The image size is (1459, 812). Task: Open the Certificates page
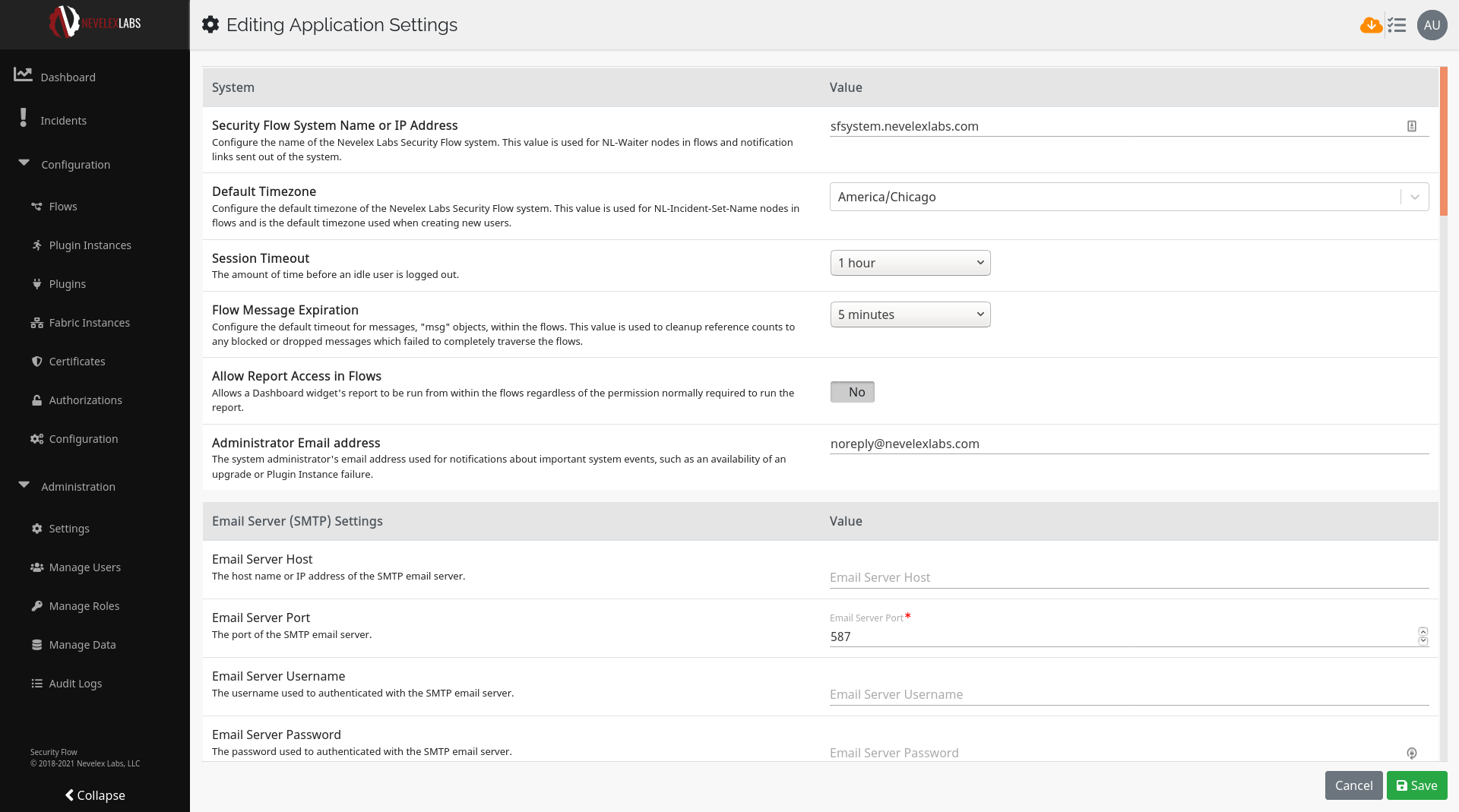click(x=77, y=361)
